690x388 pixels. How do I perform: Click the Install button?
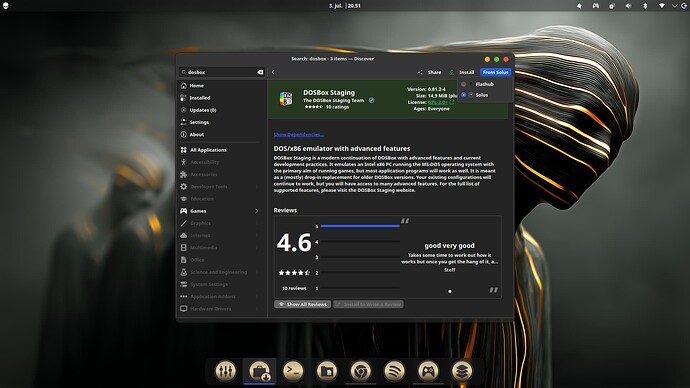[462, 72]
